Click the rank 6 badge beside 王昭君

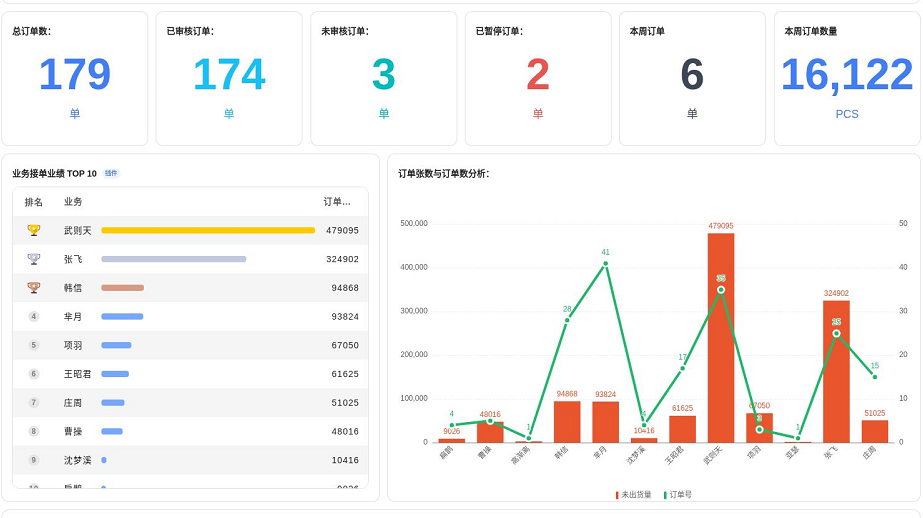[34, 374]
